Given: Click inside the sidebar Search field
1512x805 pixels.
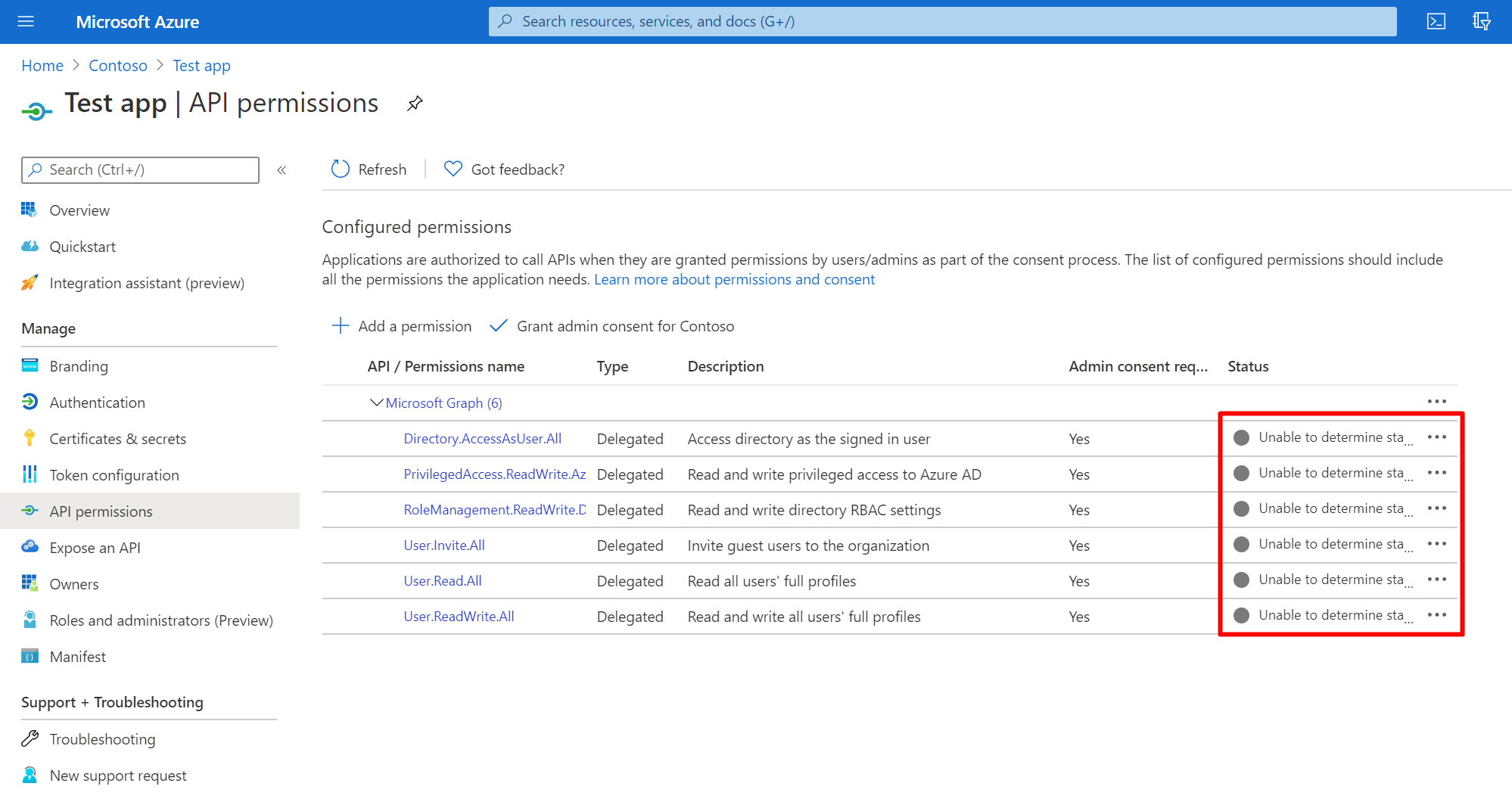Looking at the screenshot, I should coord(140,169).
